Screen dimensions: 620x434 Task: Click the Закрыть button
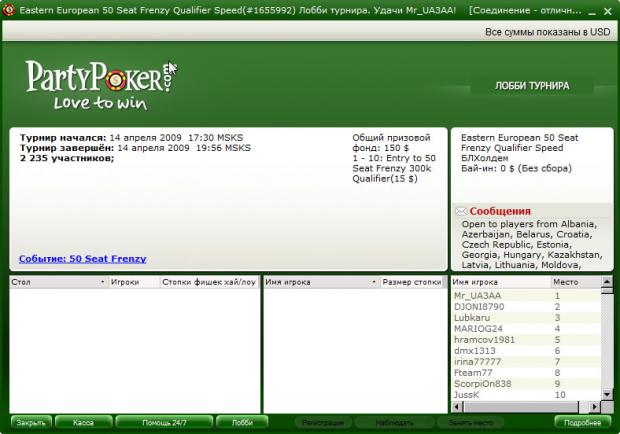(31, 423)
